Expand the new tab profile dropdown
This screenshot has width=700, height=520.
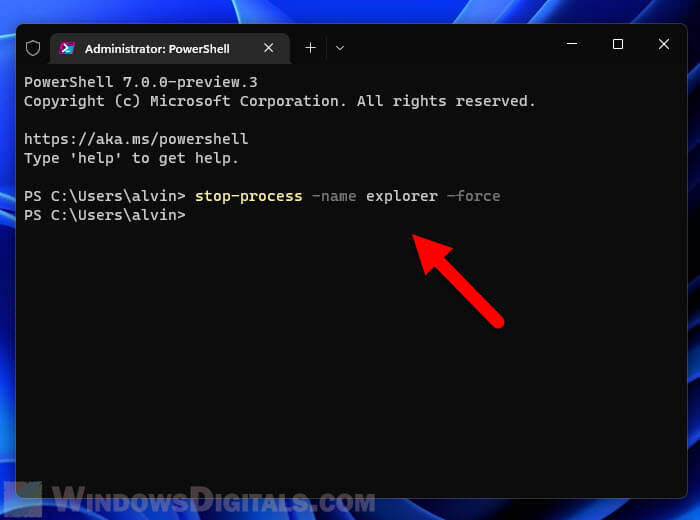340,48
